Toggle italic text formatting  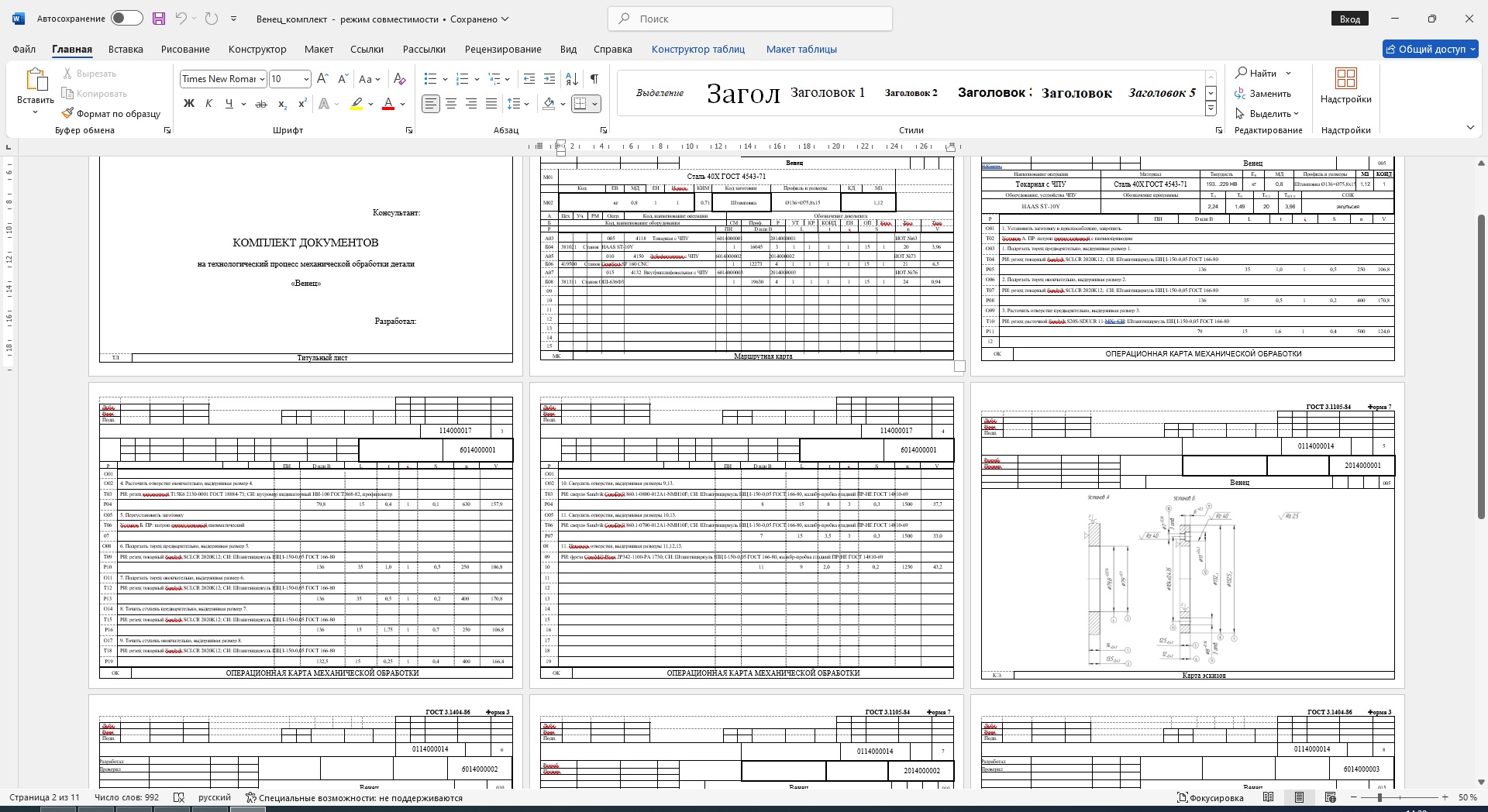coord(208,104)
